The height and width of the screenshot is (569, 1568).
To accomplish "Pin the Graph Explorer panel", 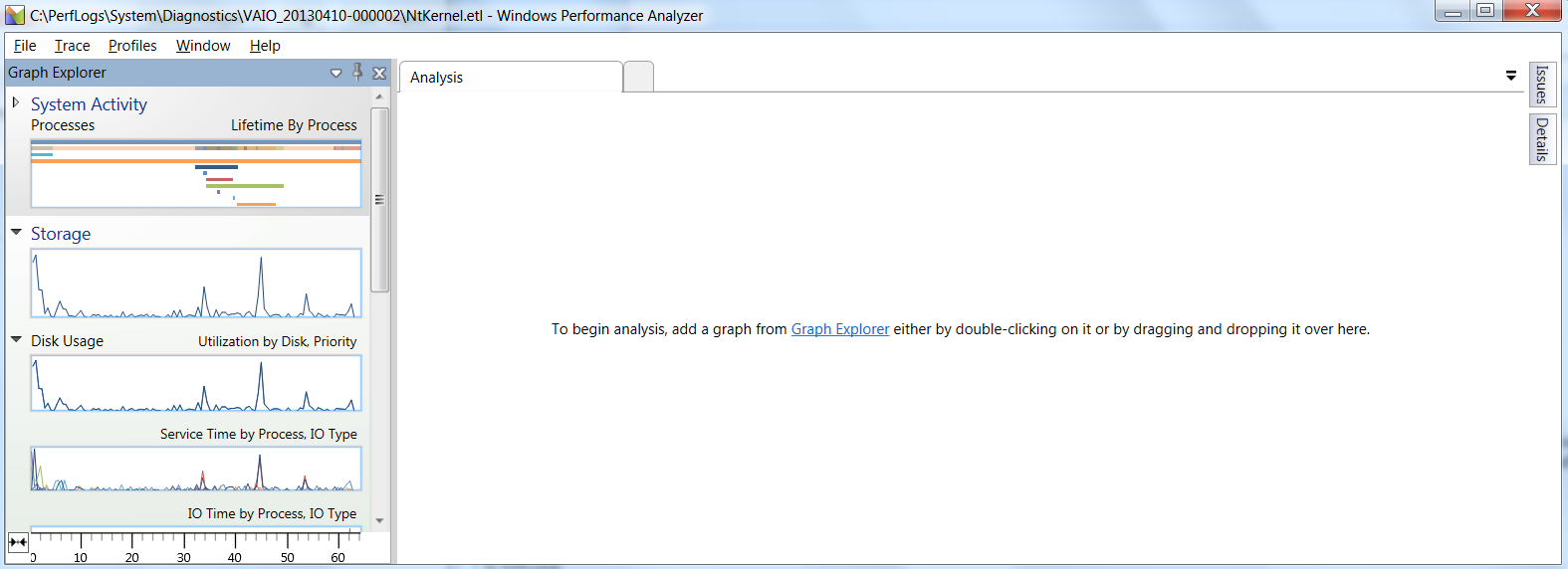I will coord(357,73).
